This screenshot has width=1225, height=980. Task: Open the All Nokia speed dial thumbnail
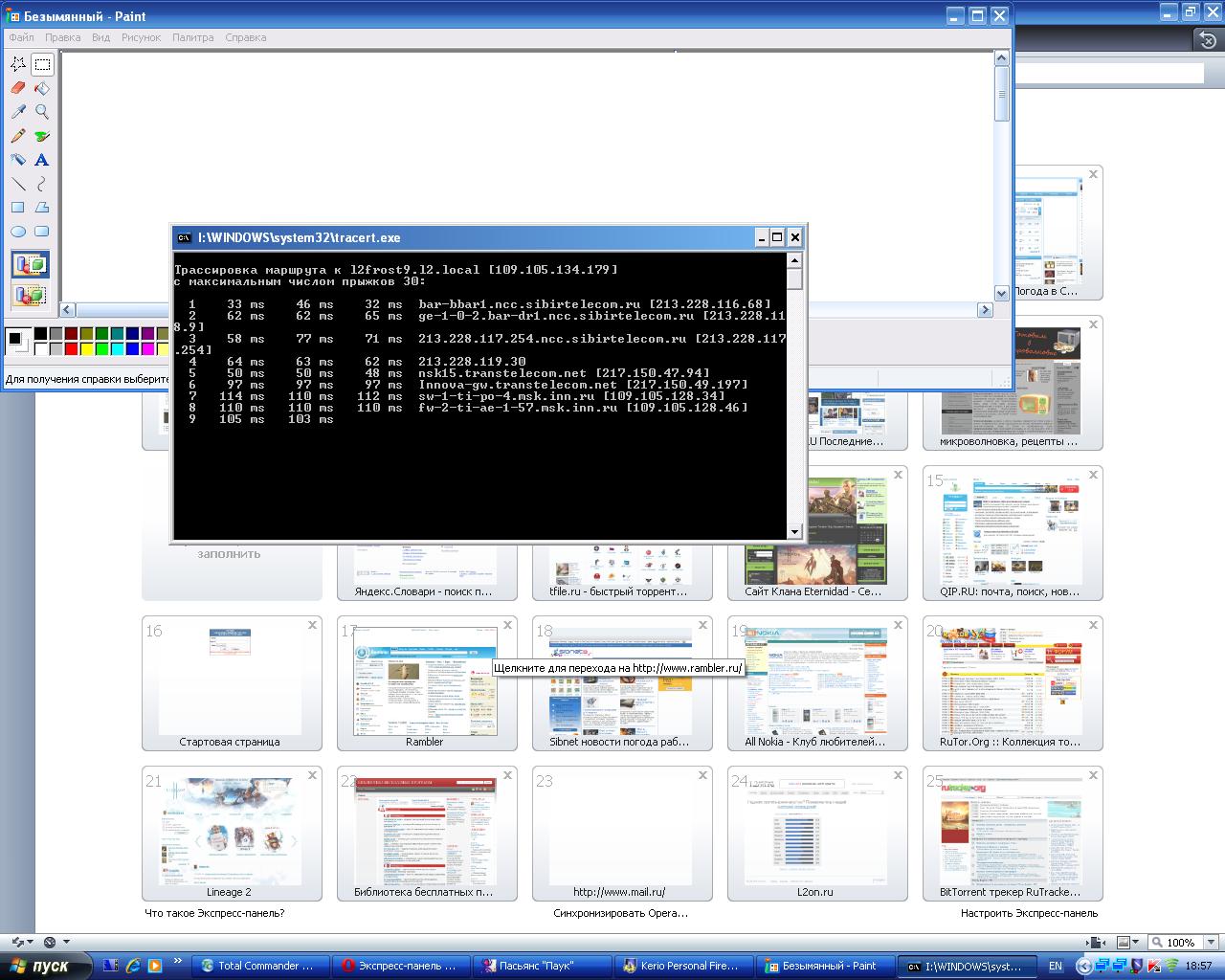(816, 683)
